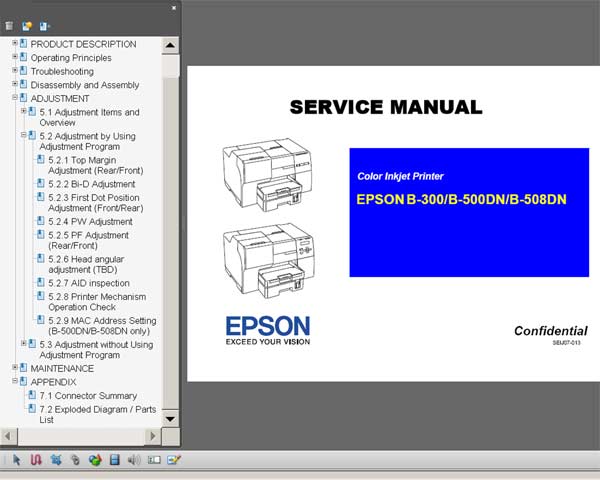Expand Operating Principles bookmark
The image size is (600, 480).
point(15,57)
